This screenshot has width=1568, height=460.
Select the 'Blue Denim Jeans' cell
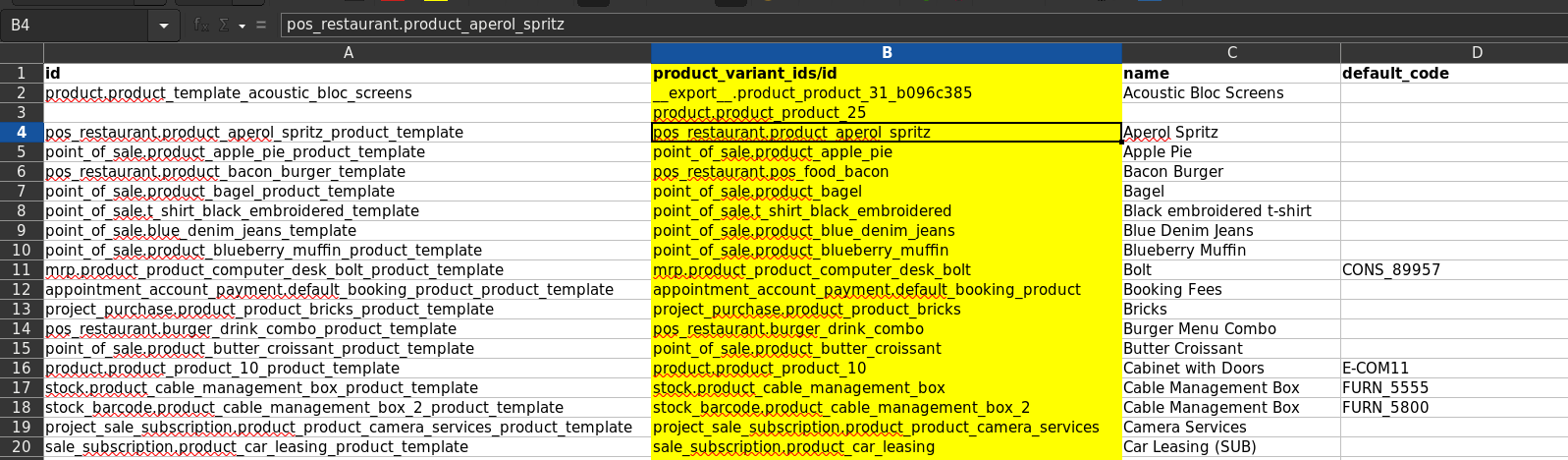click(1231, 230)
